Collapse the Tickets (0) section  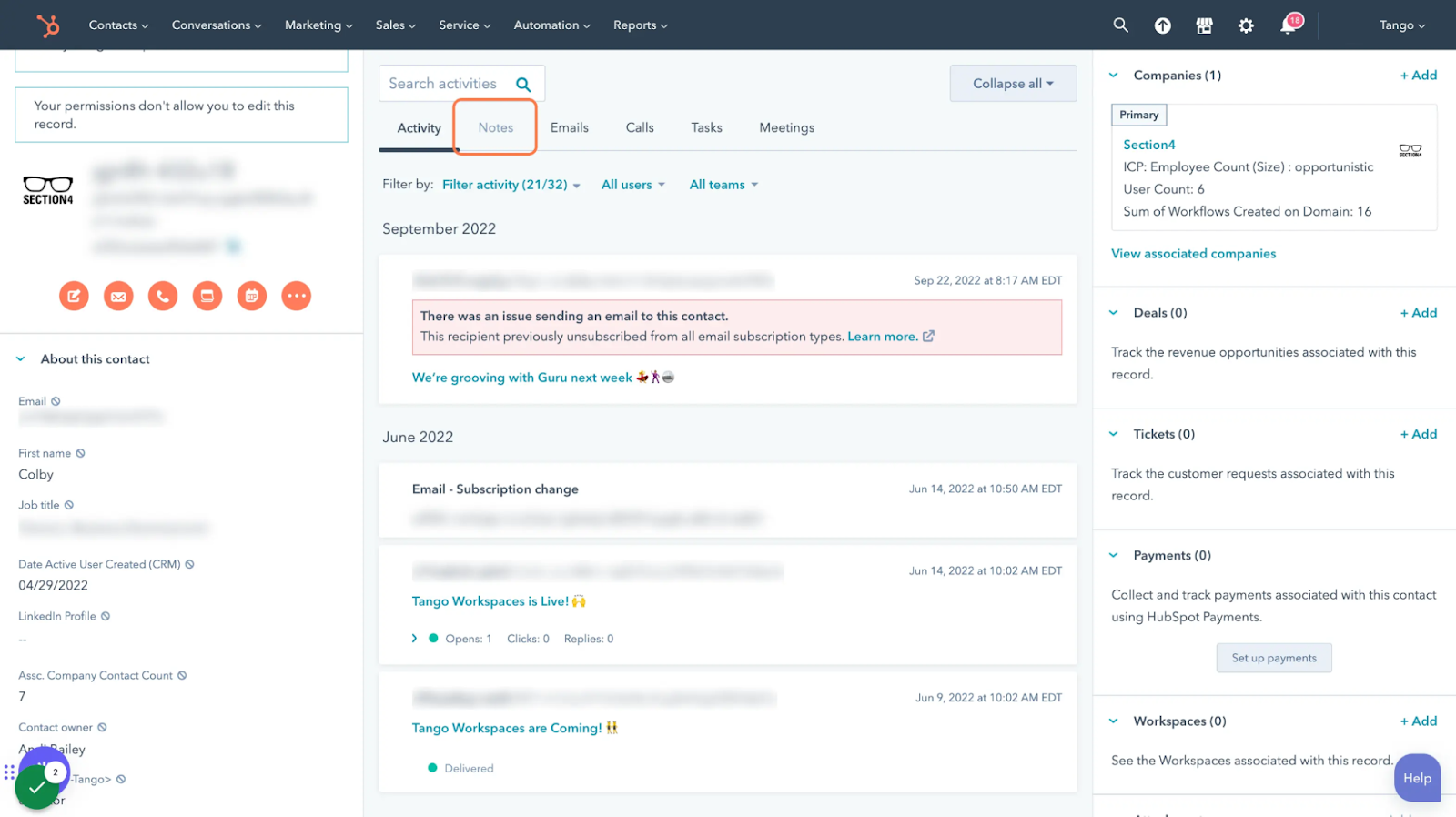pyautogui.click(x=1114, y=434)
